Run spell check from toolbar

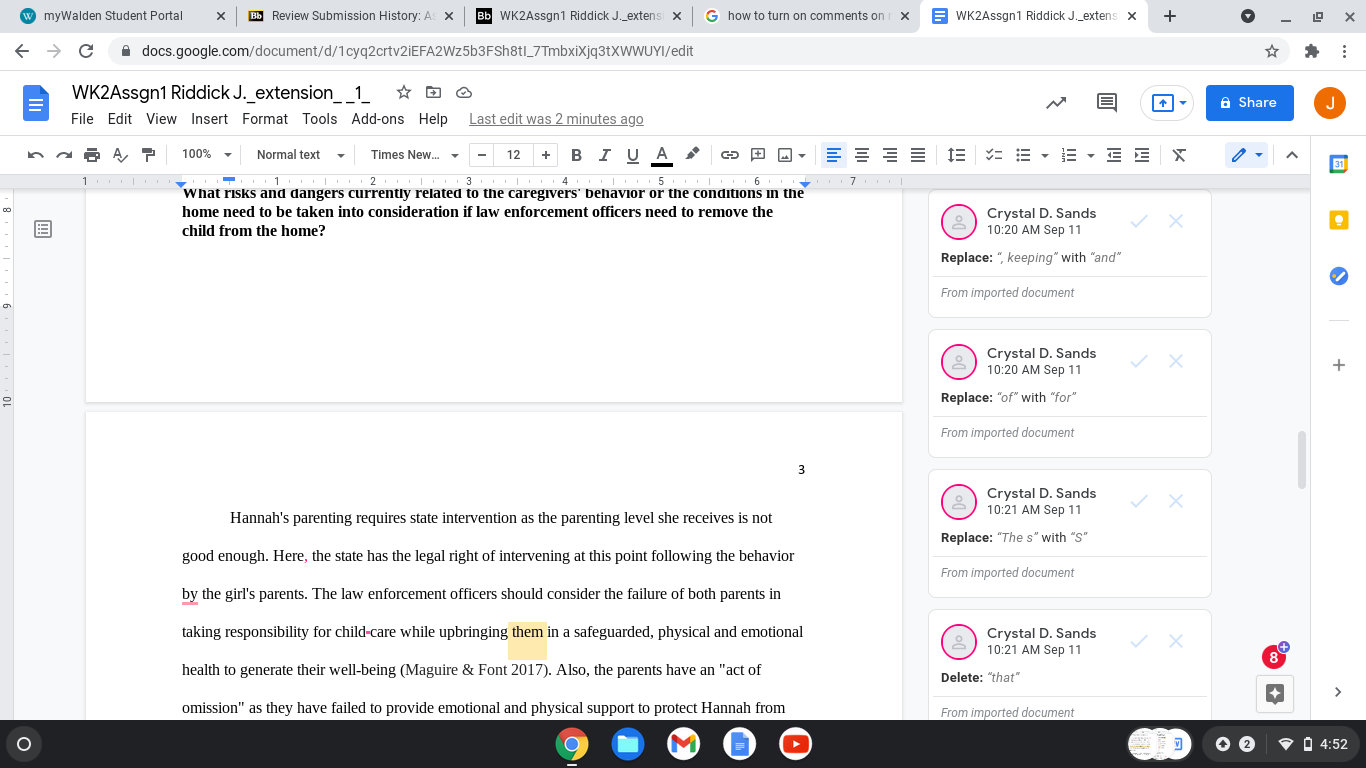coord(120,155)
